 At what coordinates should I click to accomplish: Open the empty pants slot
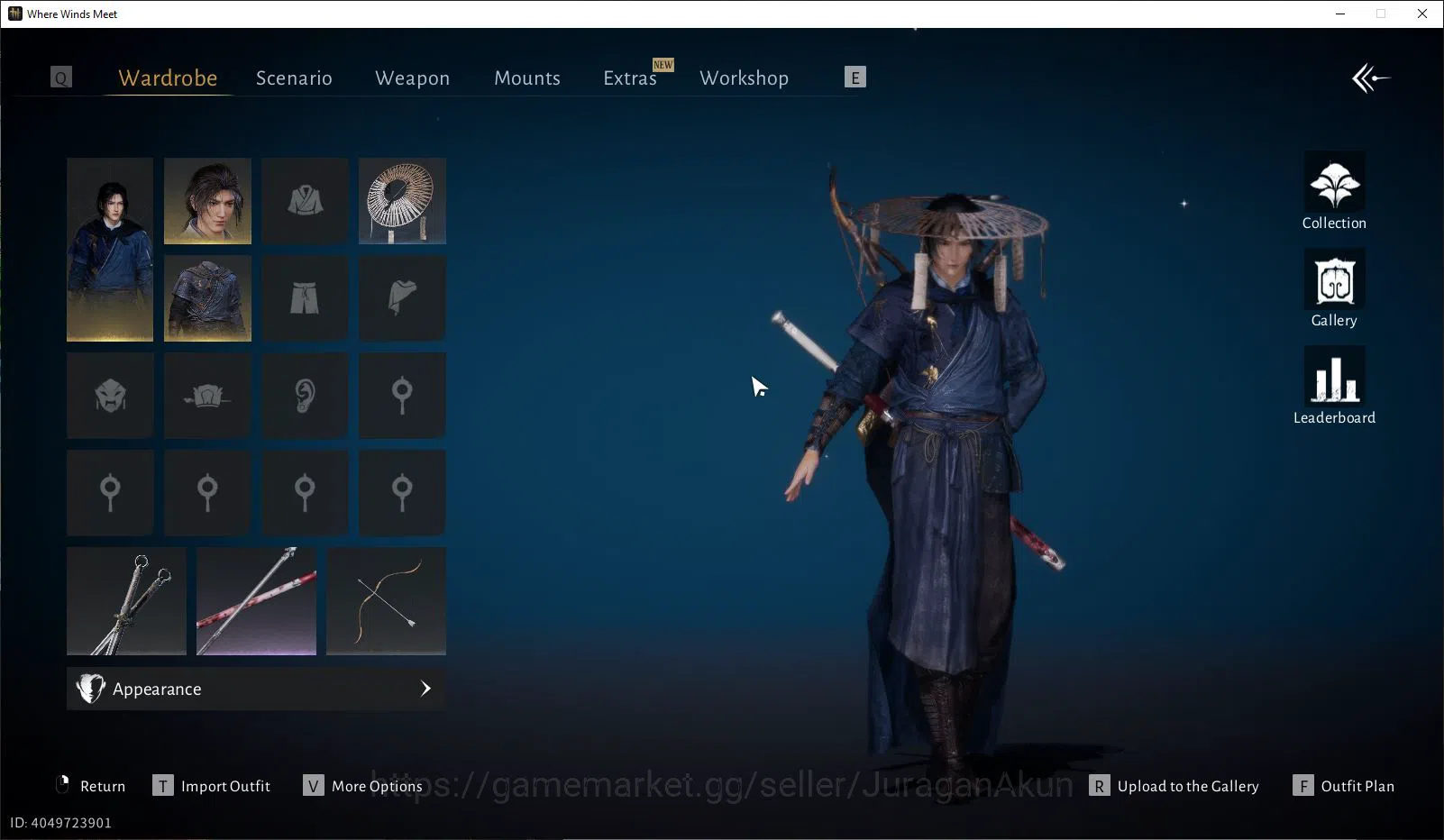305,298
